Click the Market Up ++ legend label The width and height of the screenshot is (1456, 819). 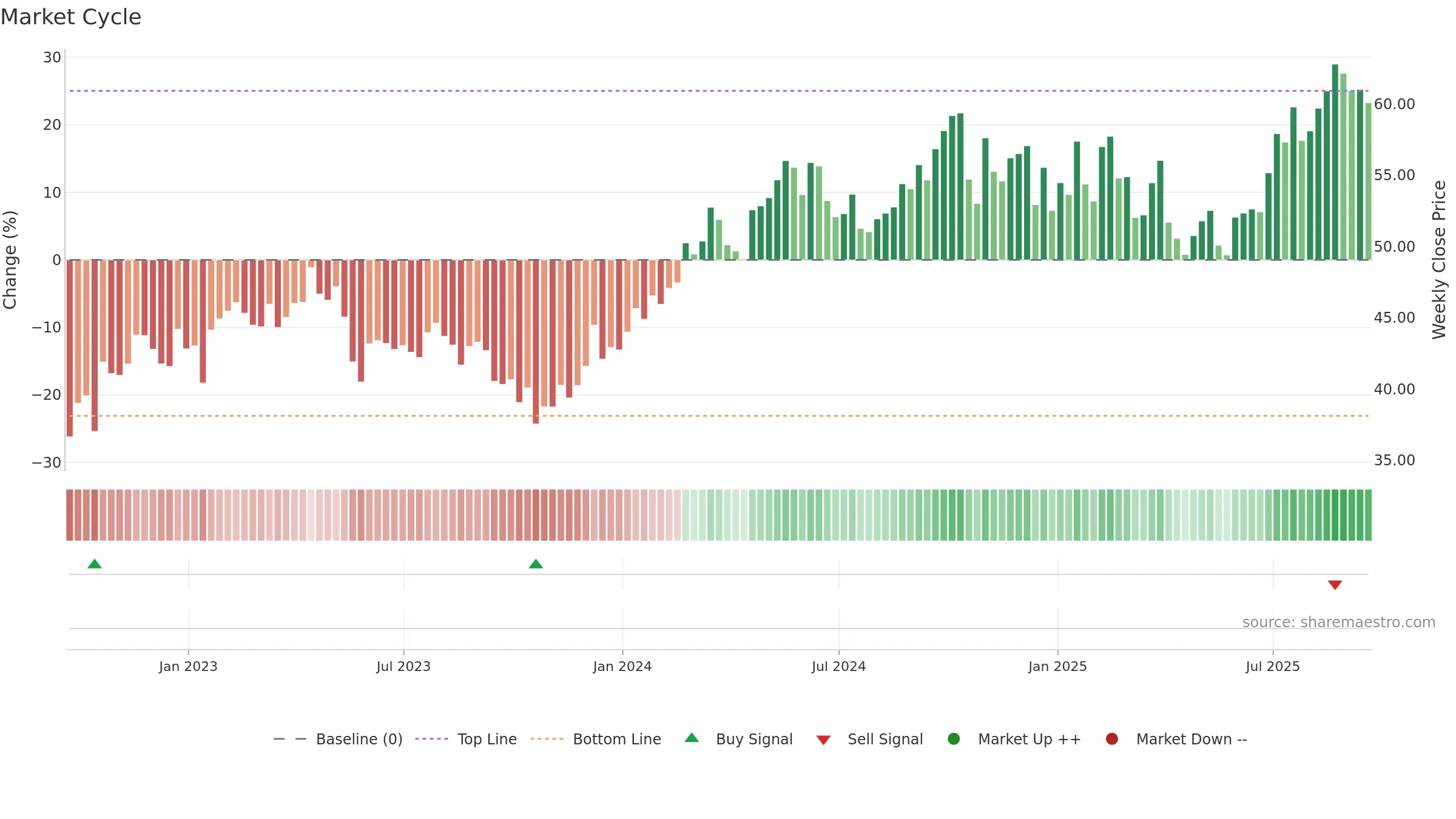pyautogui.click(x=1030, y=739)
